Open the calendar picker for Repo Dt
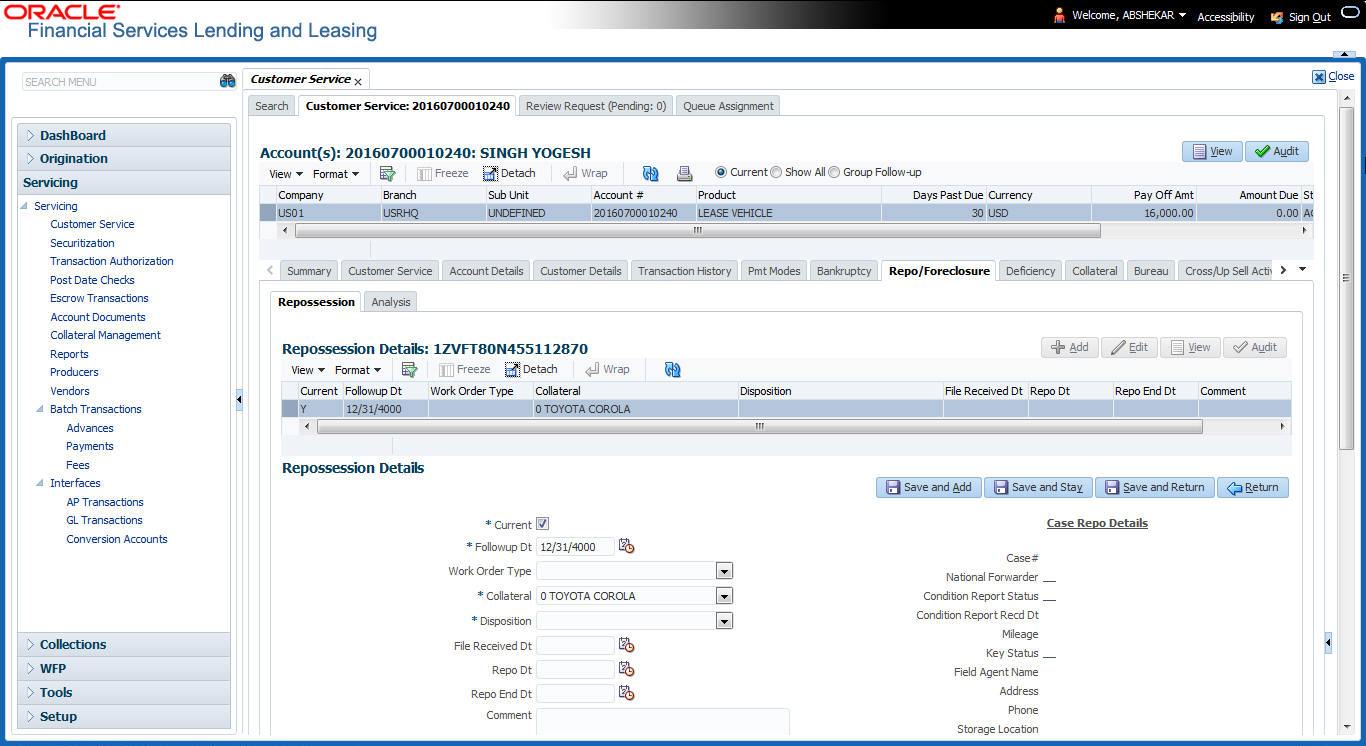 [x=627, y=669]
